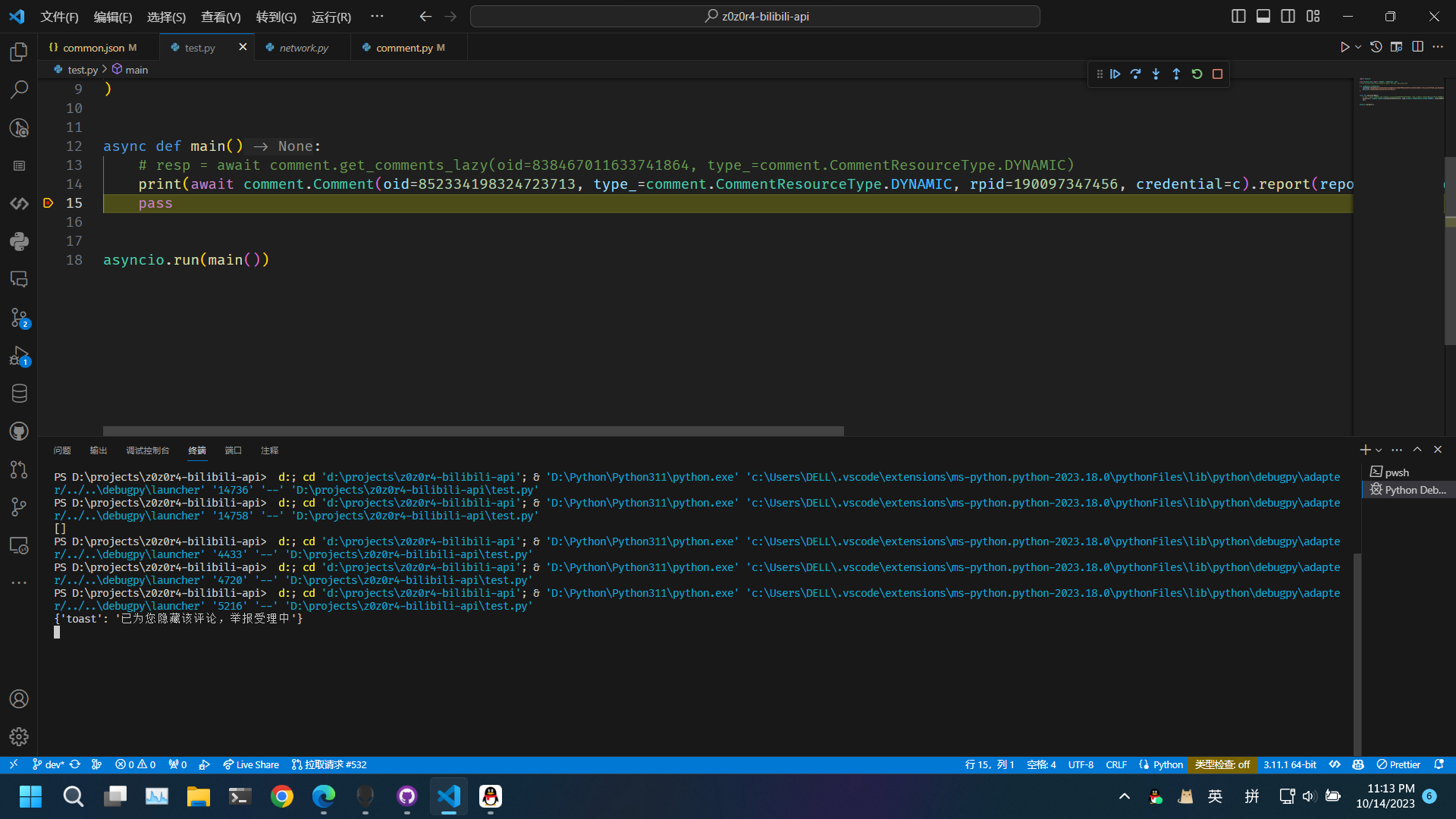Screen dimensions: 1456x819
Task: Toggle the primary side bar layout
Action: click(1238, 16)
